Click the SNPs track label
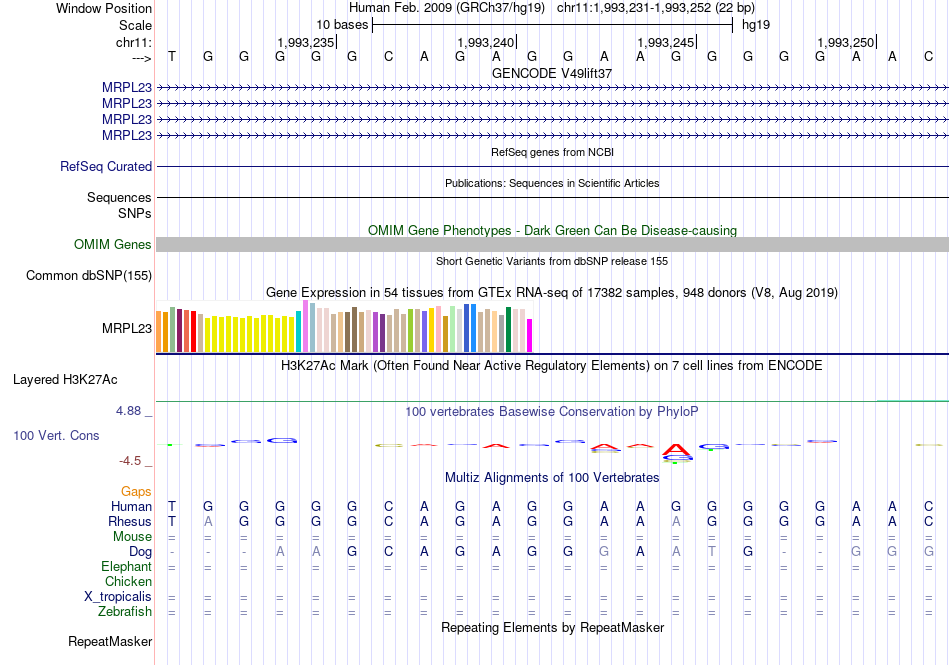The image size is (950, 665). [135, 213]
